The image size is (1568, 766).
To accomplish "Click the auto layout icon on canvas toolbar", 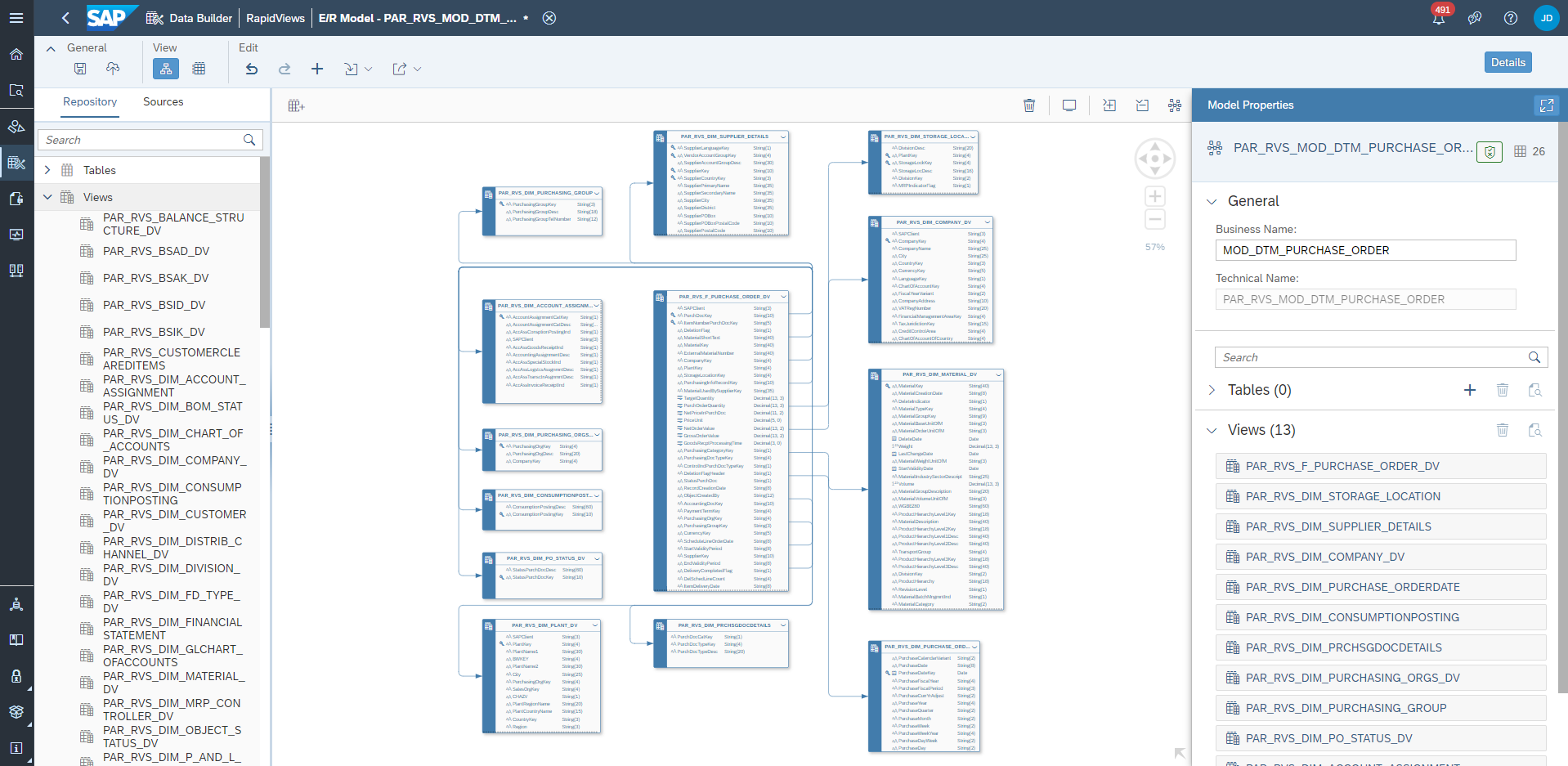I will [1174, 105].
